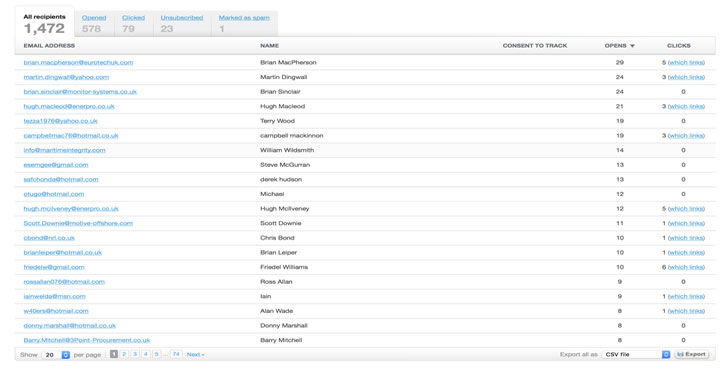Select the name Terry Wood

pyautogui.click(x=277, y=121)
